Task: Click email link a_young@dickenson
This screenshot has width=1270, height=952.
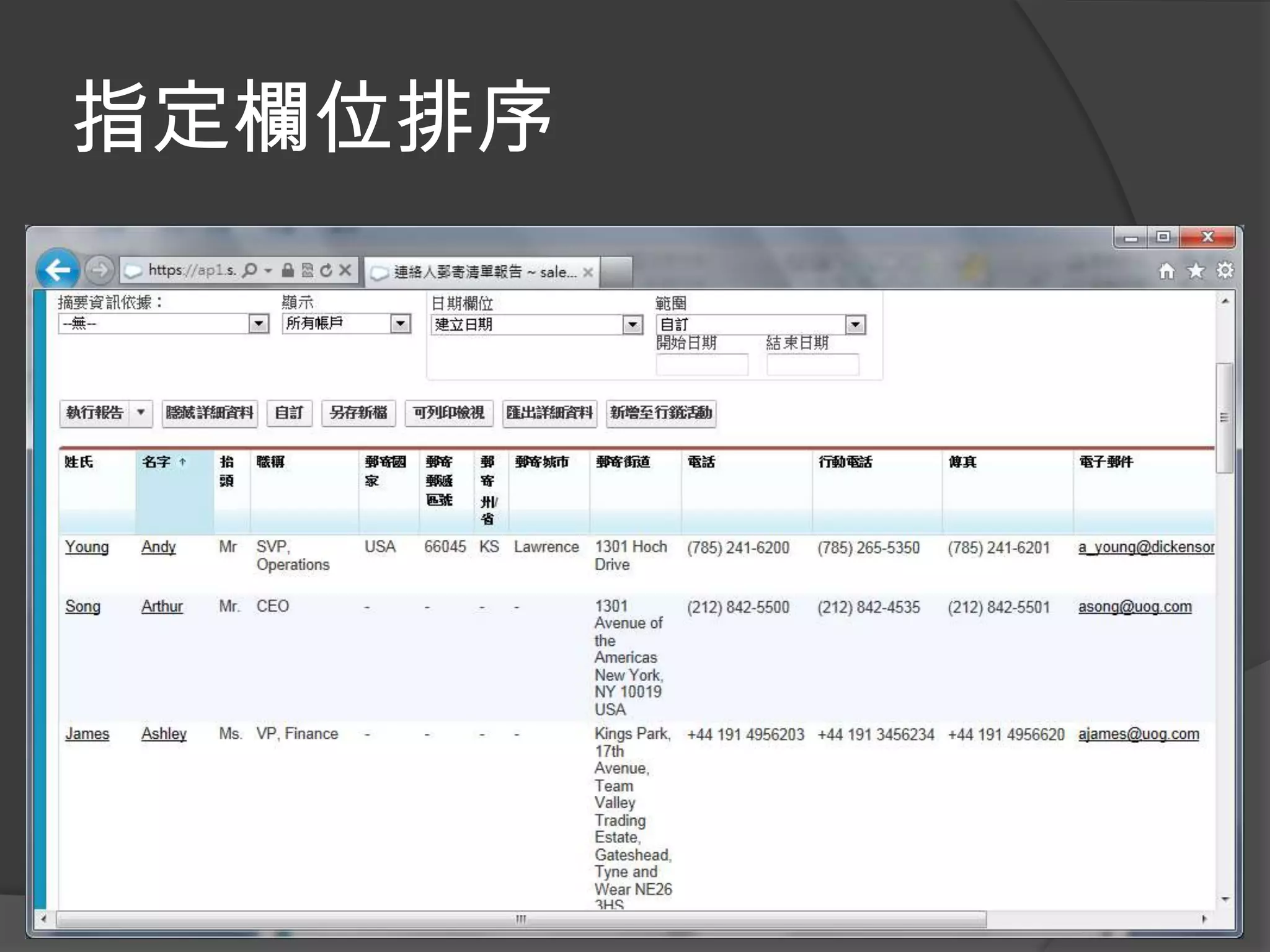Action: click(x=1146, y=548)
